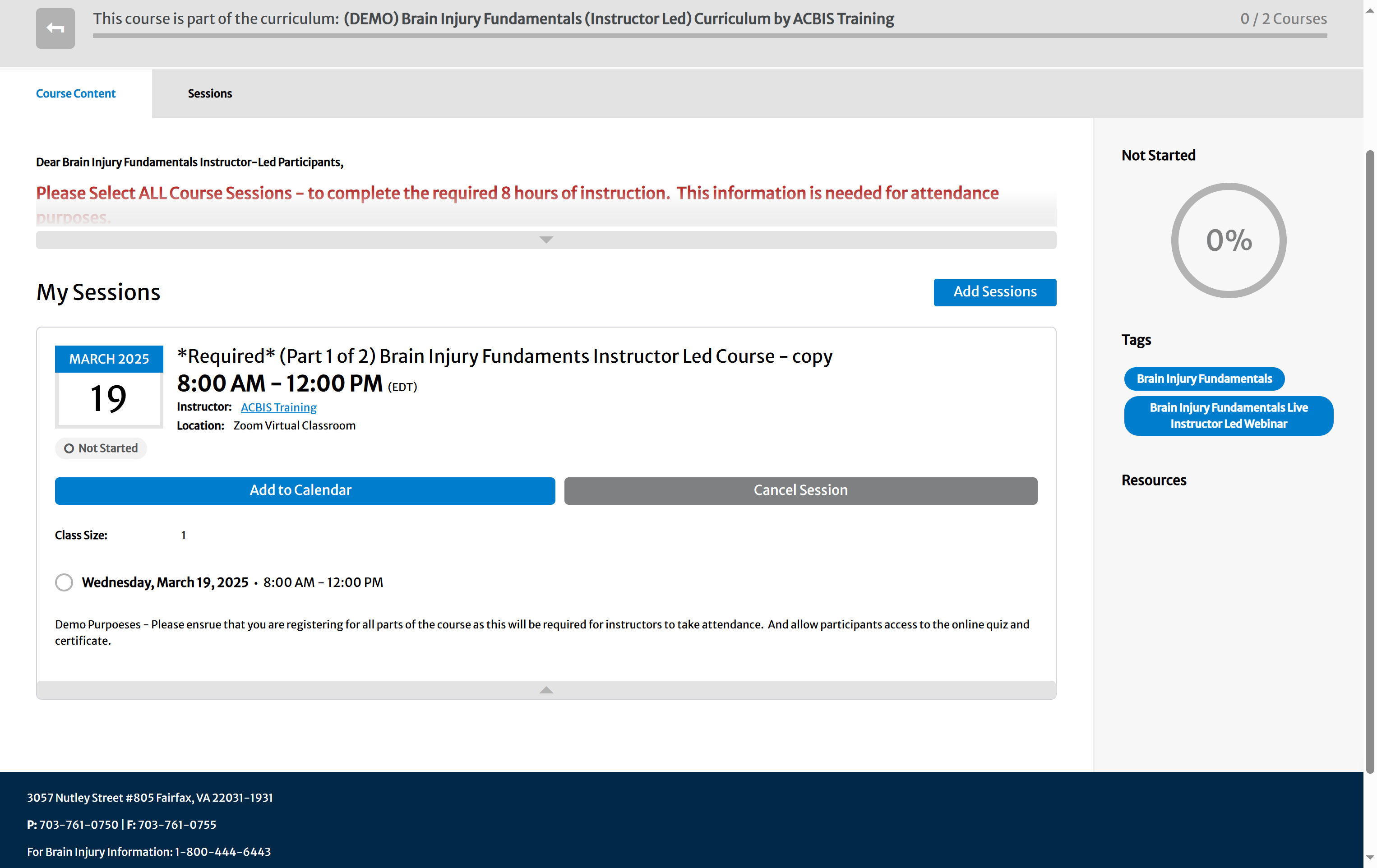Image resolution: width=1377 pixels, height=868 pixels.
Task: Click the 'Demo Purpoeses' note paragraph
Action: [542, 633]
